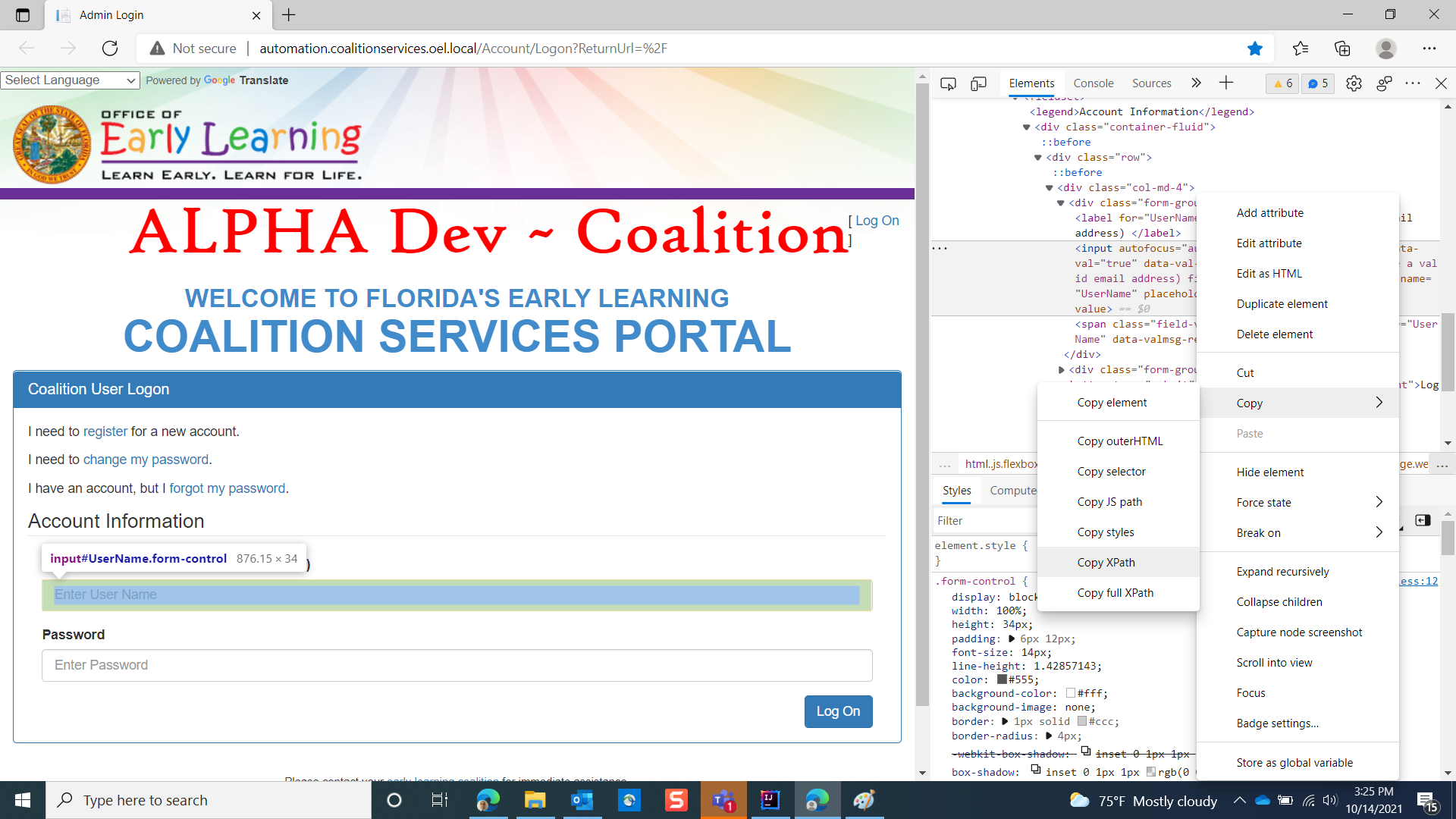Switch to the Console tab
Image resolution: width=1456 pixels, height=819 pixels.
pos(1093,83)
